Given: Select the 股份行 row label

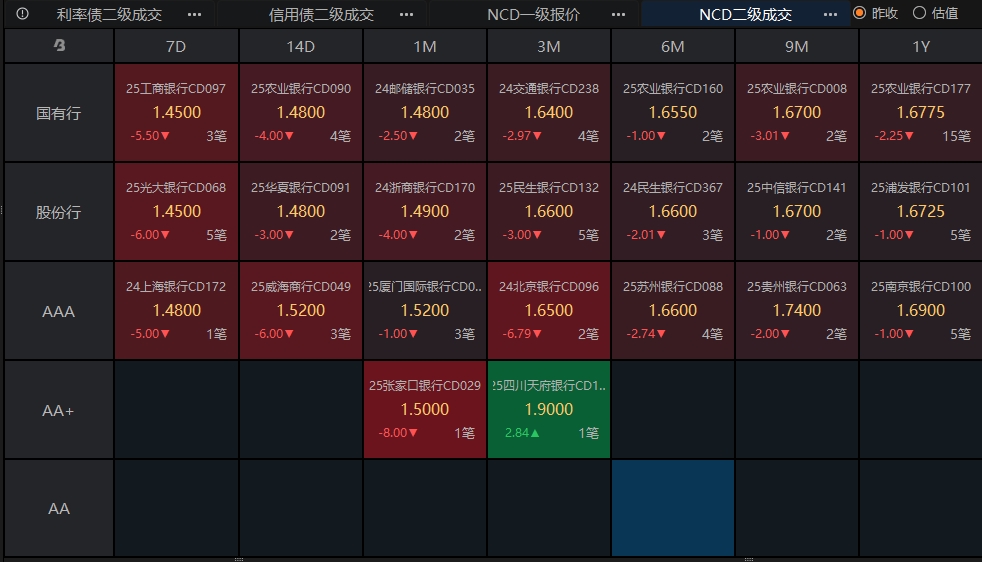Looking at the screenshot, I should coord(59,212).
